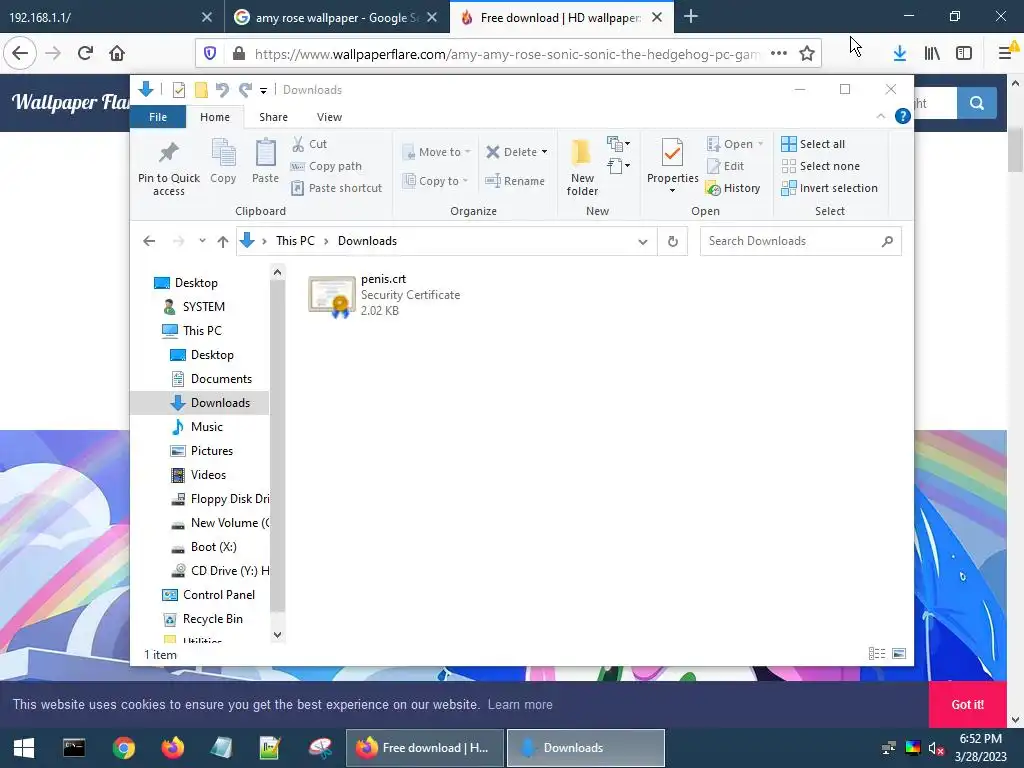1024x768 pixels.
Task: Select SYSTEM in navigation pane
Action: (x=203, y=307)
